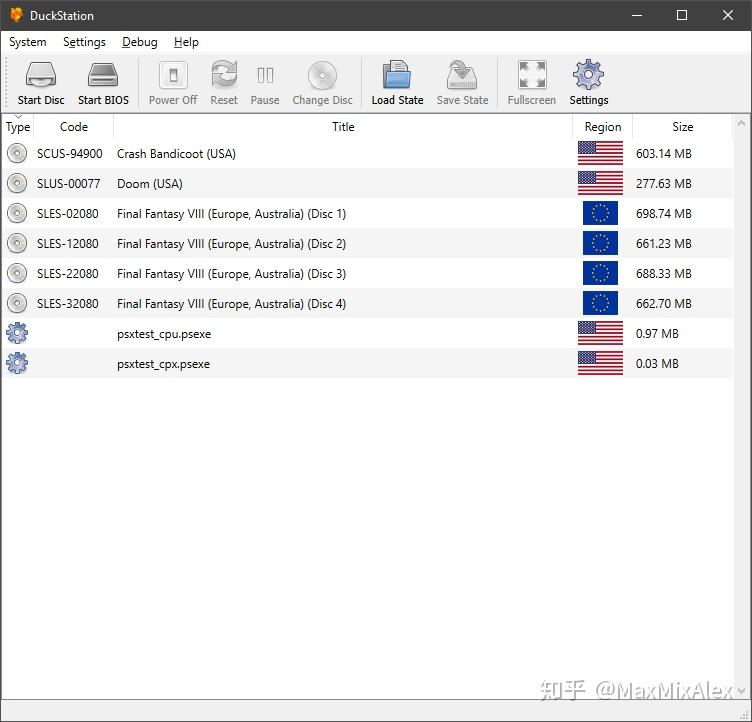Click the size value 698.74 MB
The height and width of the screenshot is (722, 752).
664,213
